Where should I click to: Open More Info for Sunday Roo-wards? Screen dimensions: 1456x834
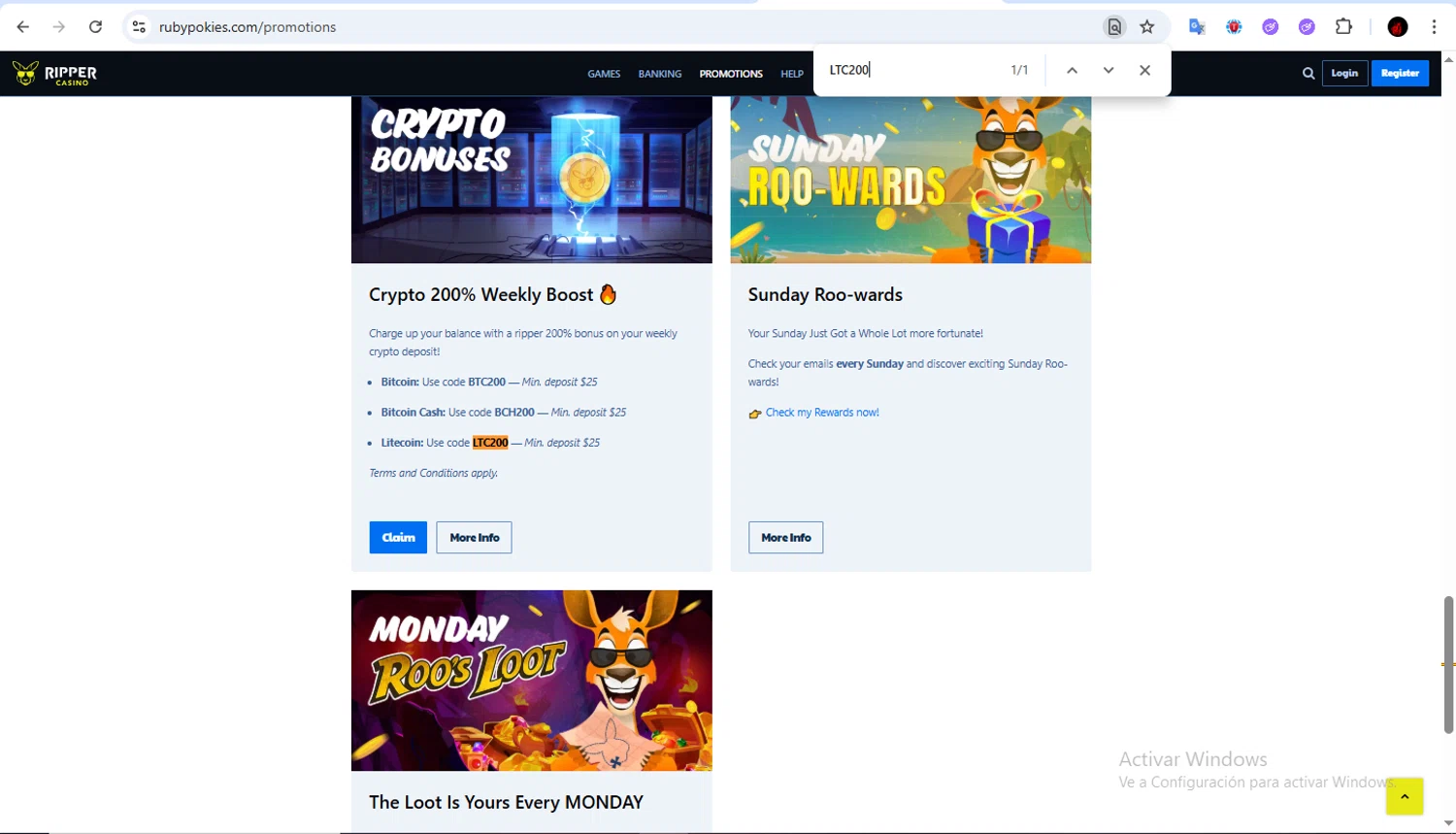(x=785, y=538)
